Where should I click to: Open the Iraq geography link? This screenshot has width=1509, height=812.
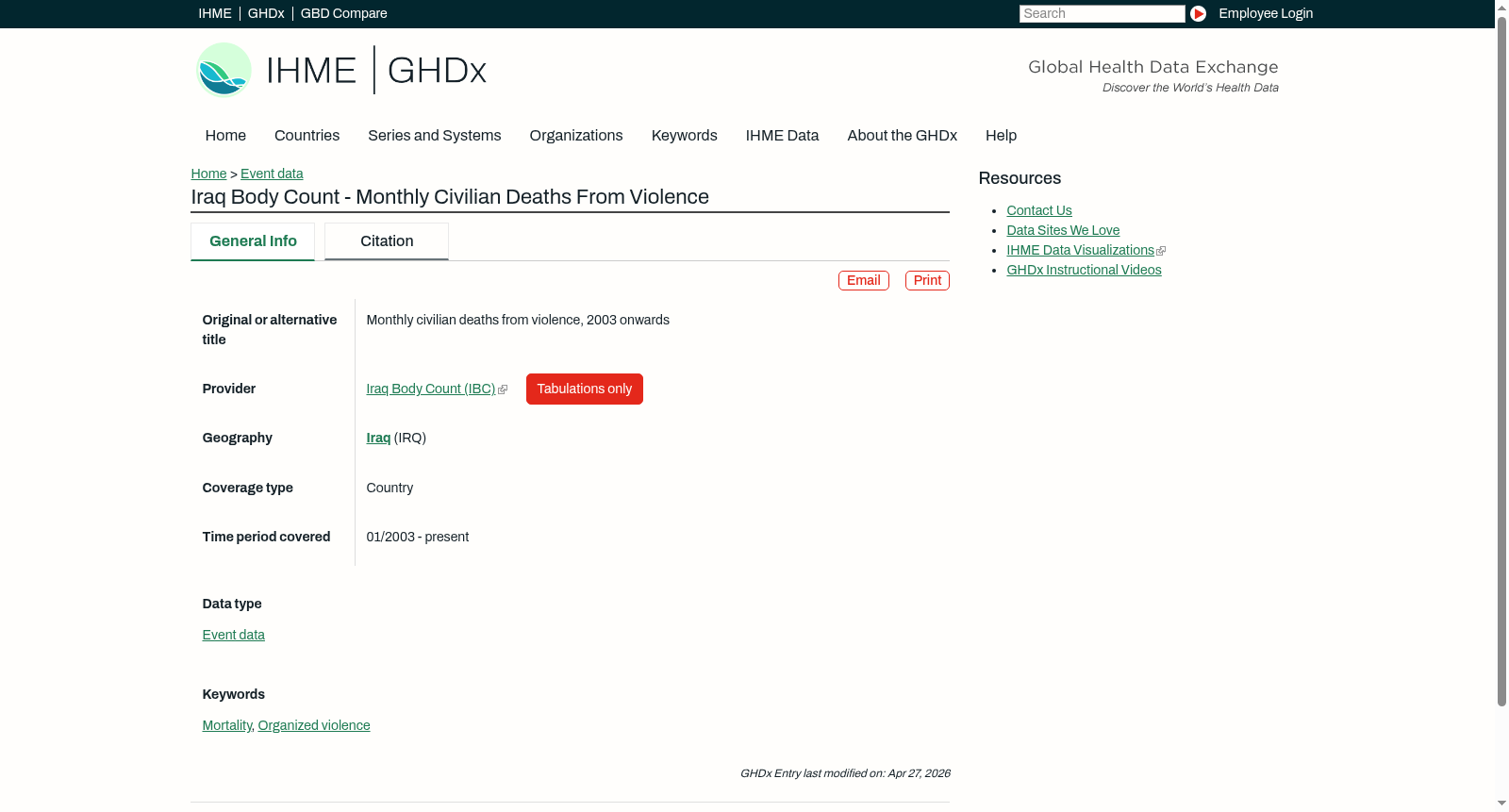(378, 438)
